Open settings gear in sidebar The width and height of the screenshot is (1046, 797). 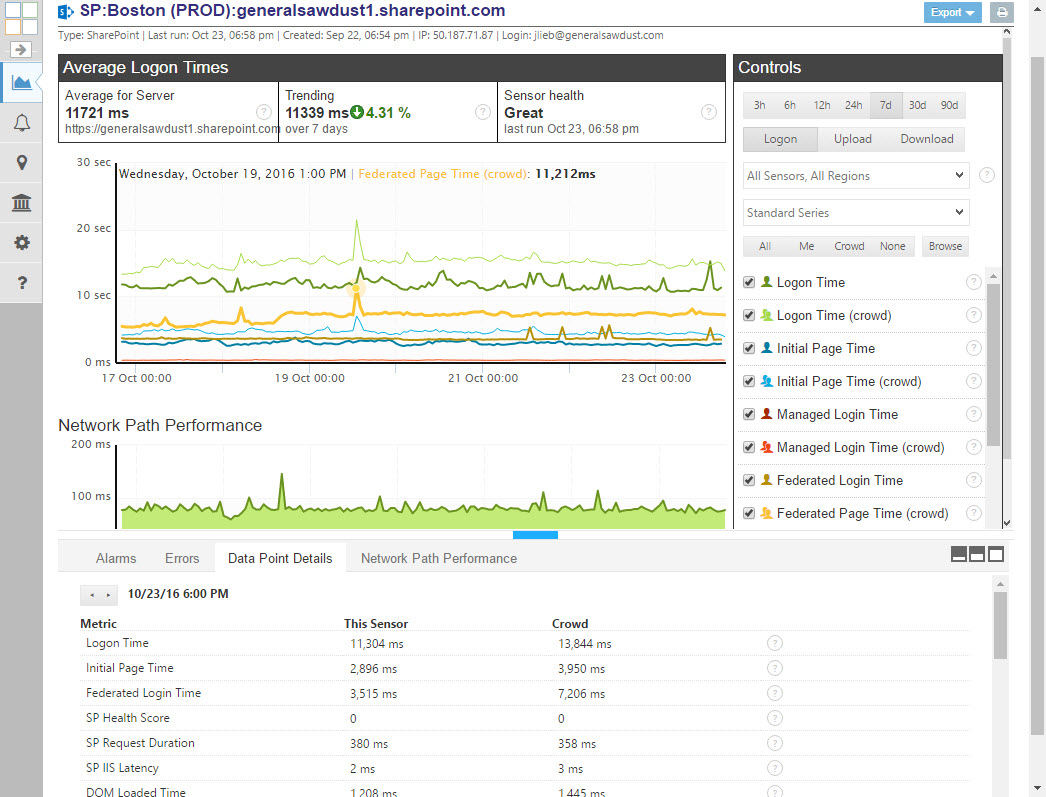tap(21, 242)
